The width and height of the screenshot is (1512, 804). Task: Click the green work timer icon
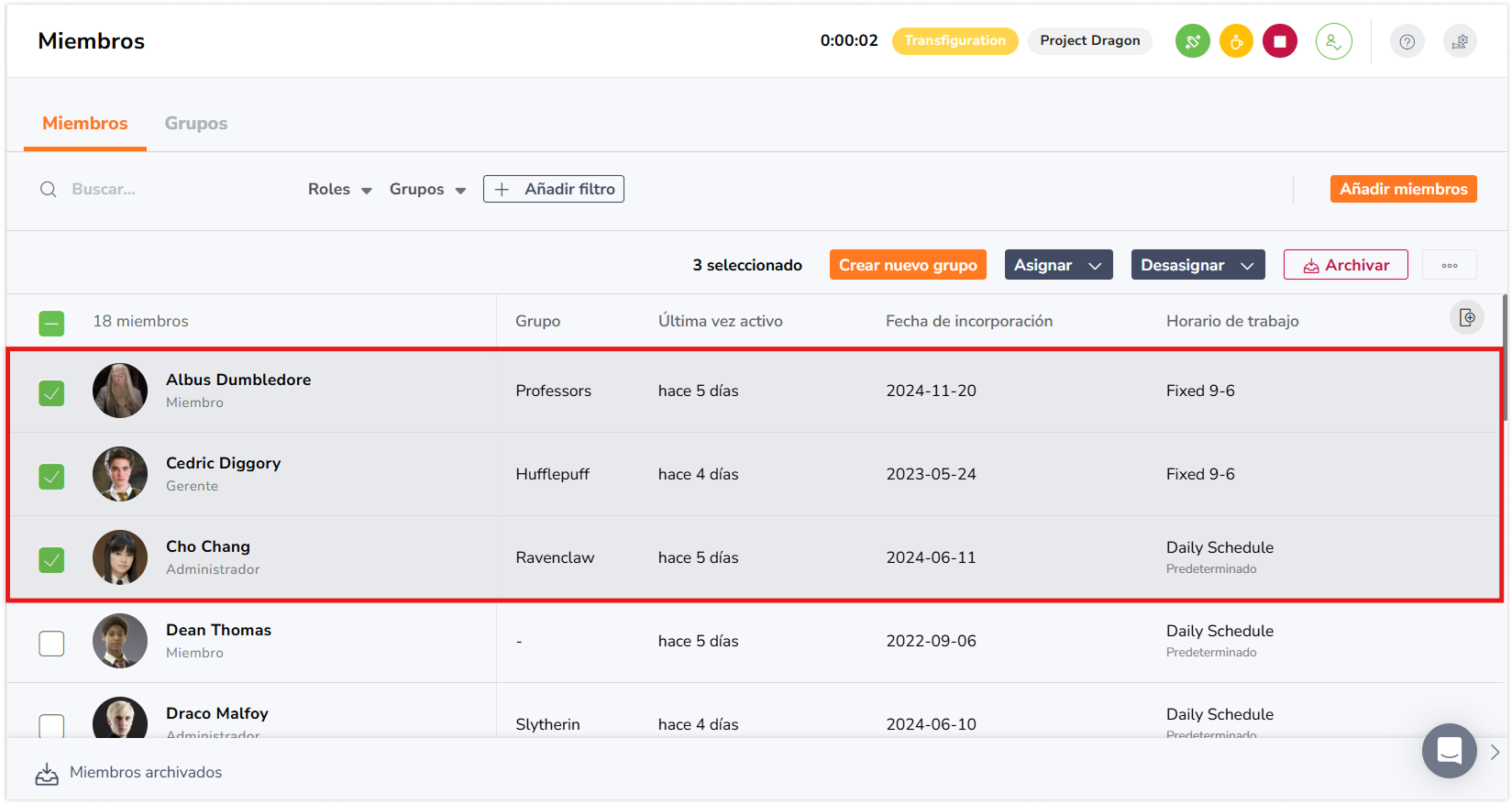click(x=1192, y=41)
